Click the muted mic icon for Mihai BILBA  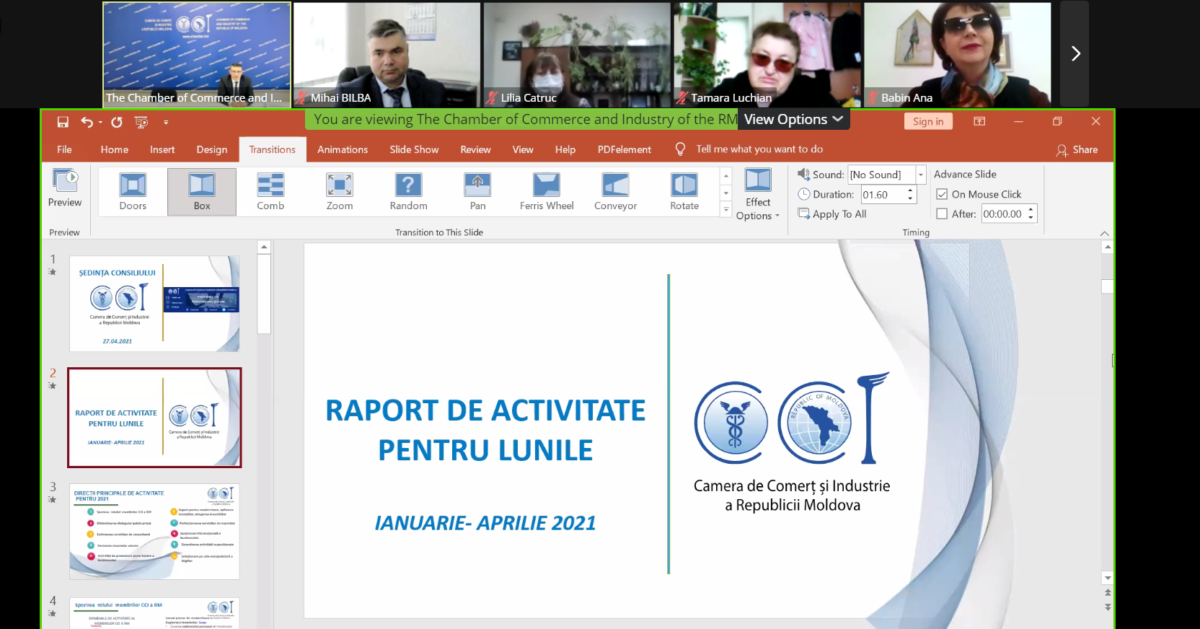coord(299,98)
